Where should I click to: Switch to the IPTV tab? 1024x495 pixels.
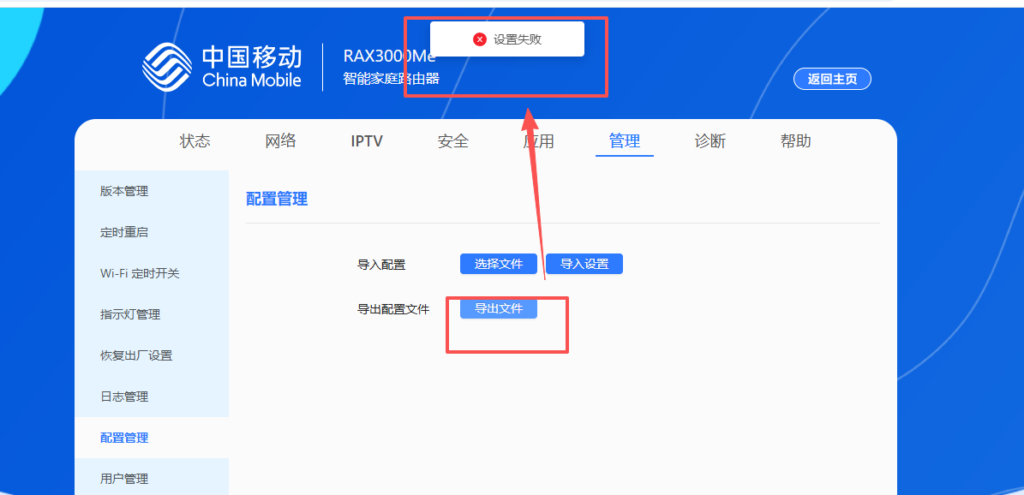pyautogui.click(x=366, y=141)
